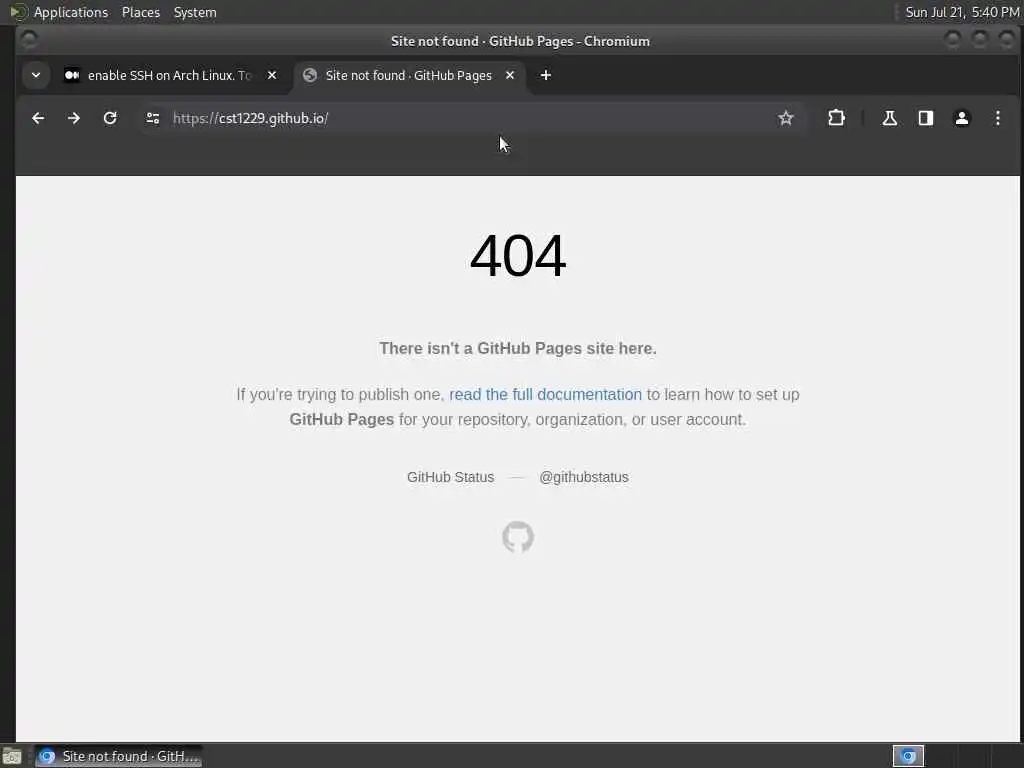This screenshot has height=768, width=1024.
Task: Toggle the side panel icon
Action: coord(925,118)
